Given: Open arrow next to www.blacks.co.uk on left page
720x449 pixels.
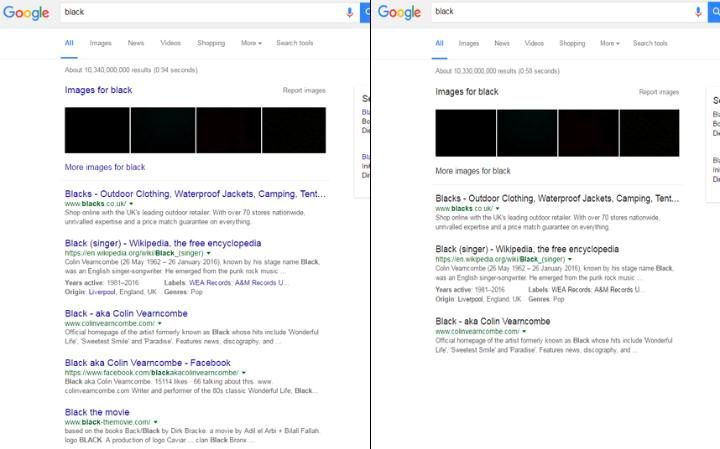Looking at the screenshot, I should (131, 204).
